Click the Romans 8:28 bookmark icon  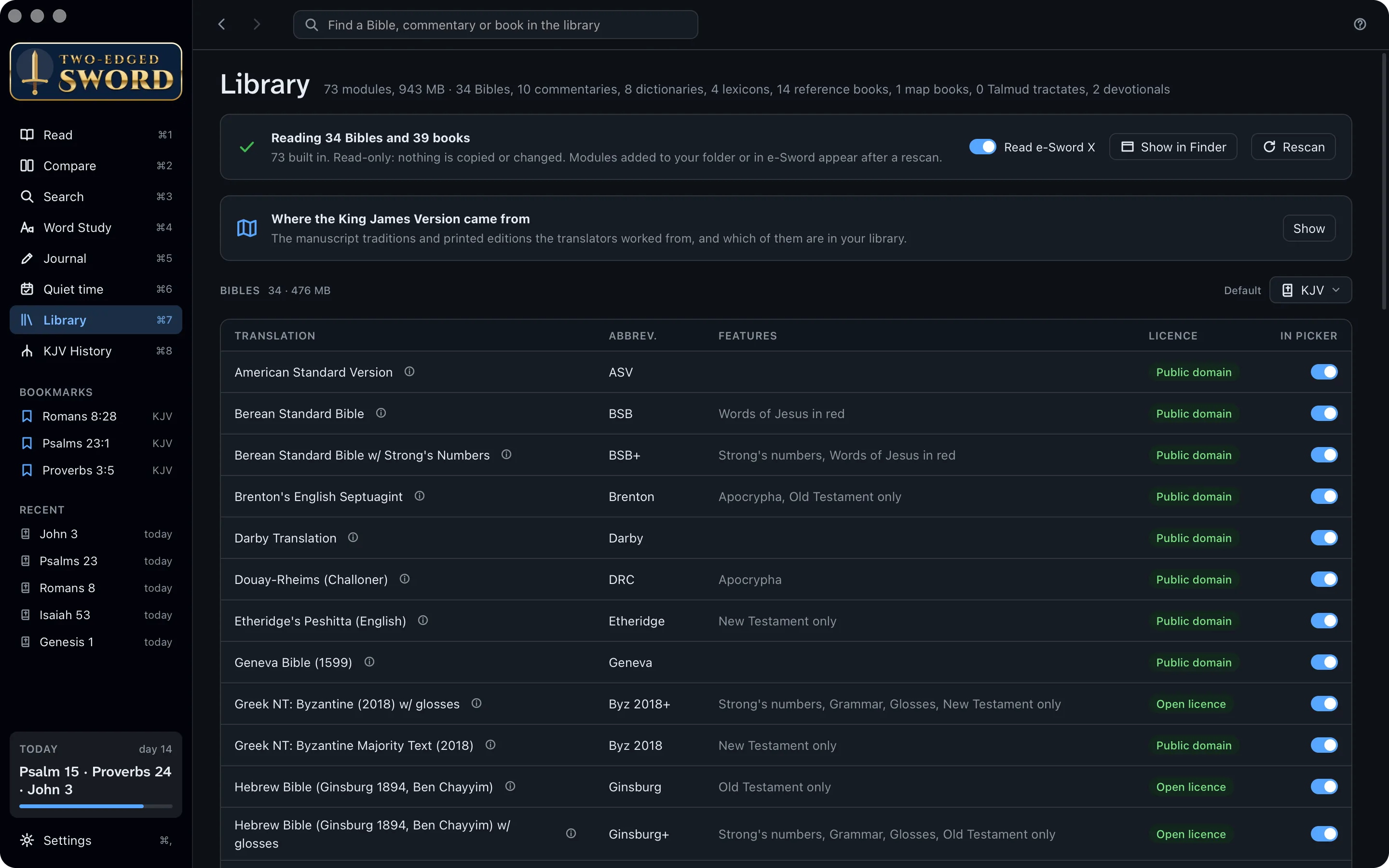(27, 416)
